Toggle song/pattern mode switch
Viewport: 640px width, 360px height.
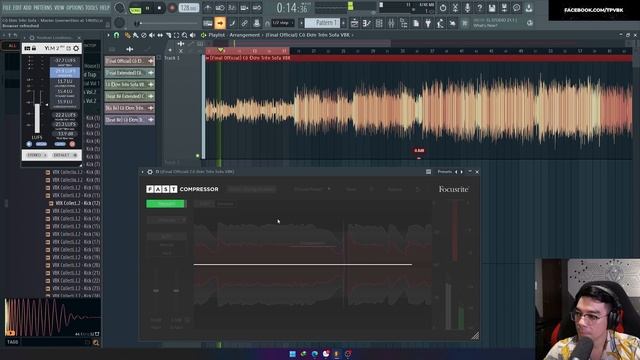[x=135, y=8]
